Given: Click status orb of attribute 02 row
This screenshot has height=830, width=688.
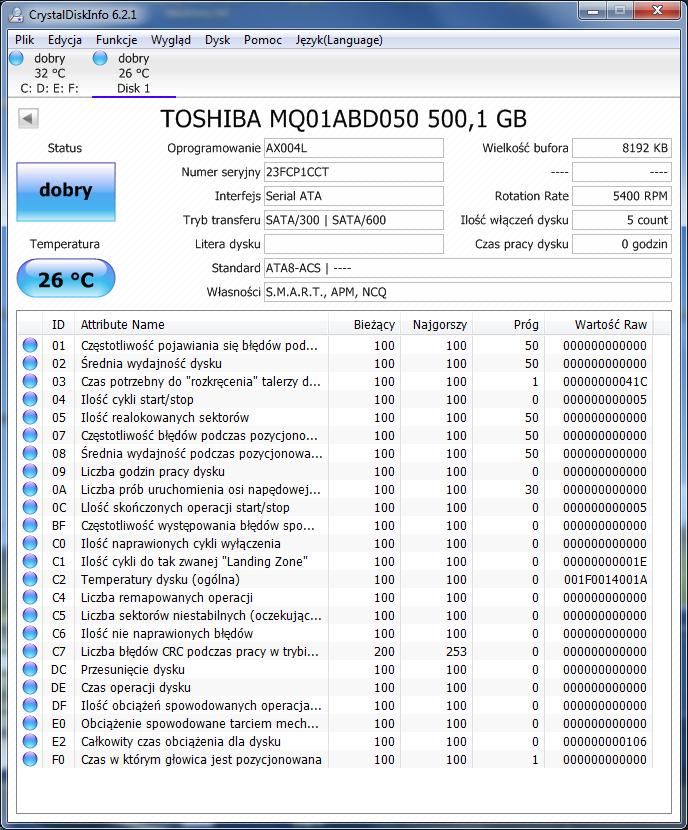Looking at the screenshot, I should click(x=30, y=363).
